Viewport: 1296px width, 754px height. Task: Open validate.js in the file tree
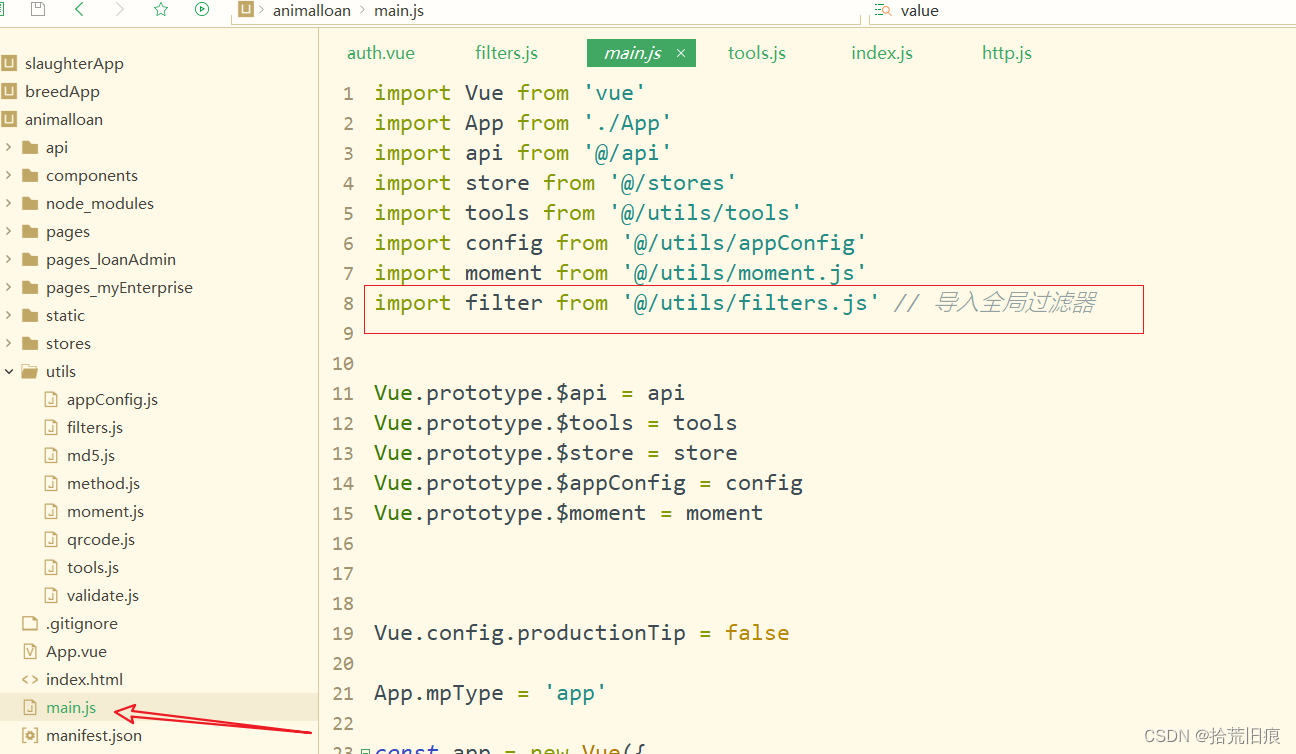pyautogui.click(x=103, y=595)
